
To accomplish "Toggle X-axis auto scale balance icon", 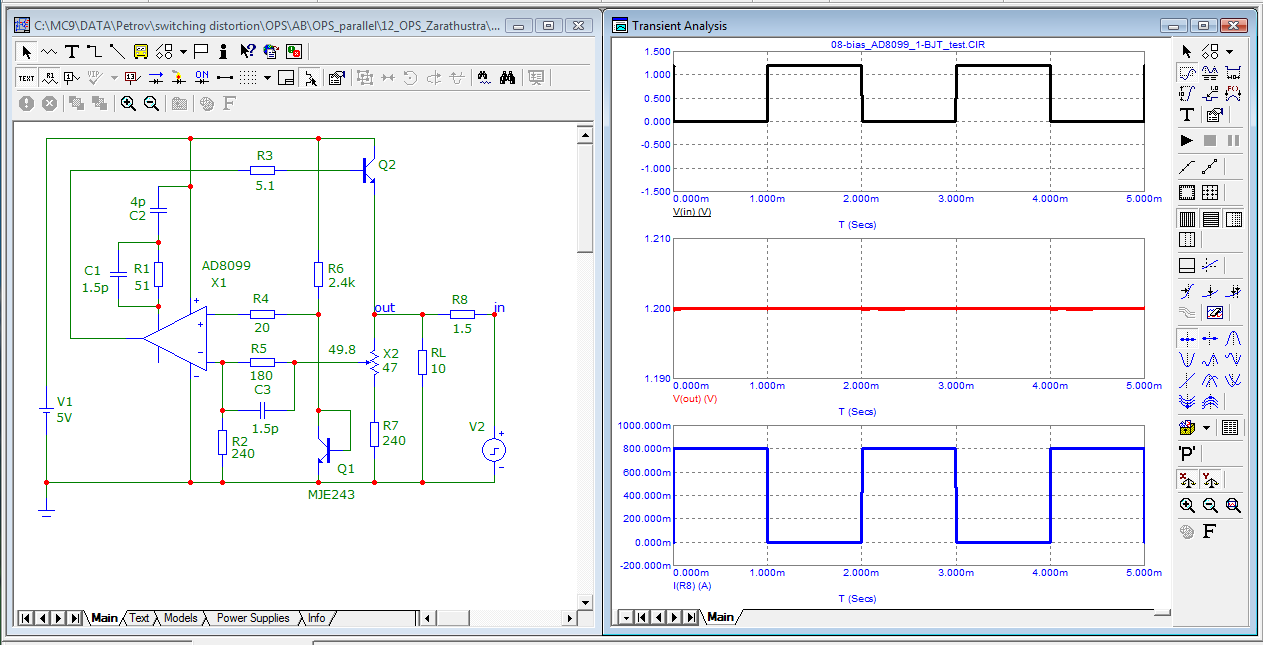I will 1187,480.
